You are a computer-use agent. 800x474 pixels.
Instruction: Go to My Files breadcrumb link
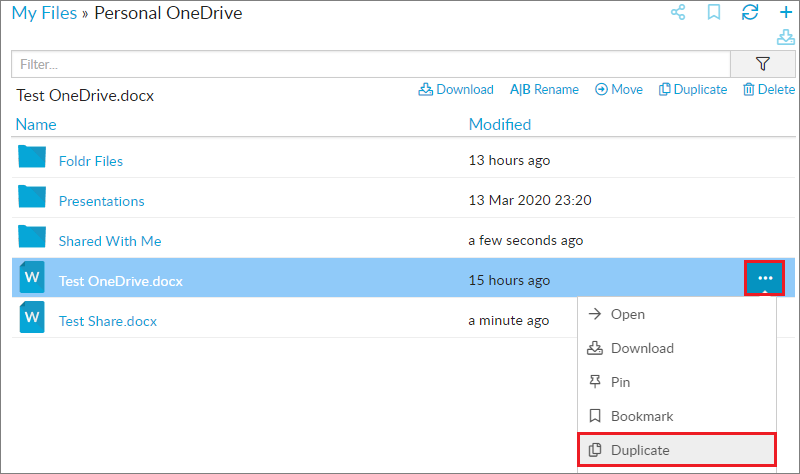click(44, 13)
